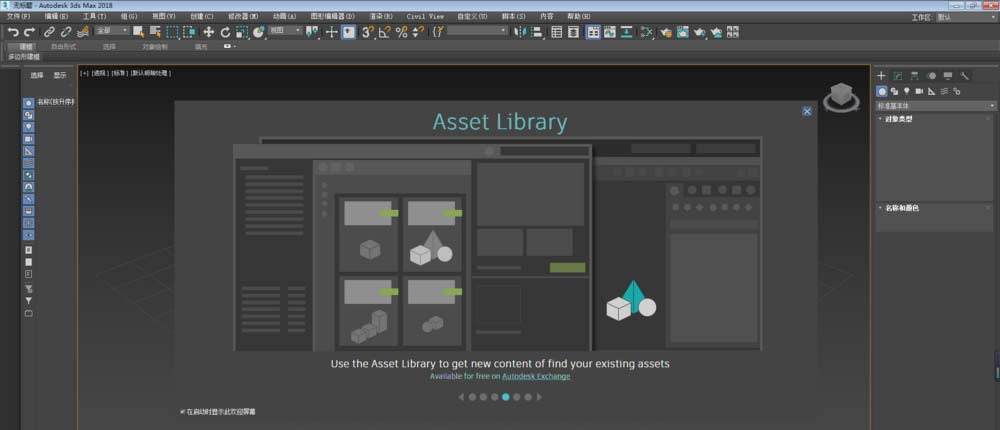Click the Select and Manipulate crosshair icon
This screenshot has width=1000, height=430.
(x=332, y=32)
